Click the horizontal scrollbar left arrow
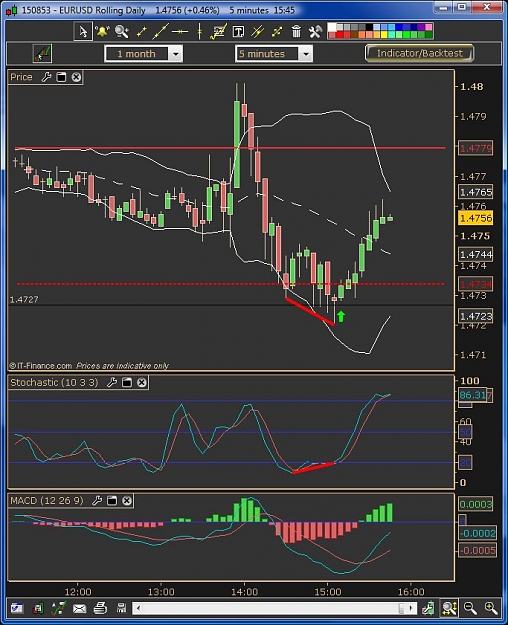 tap(138, 608)
